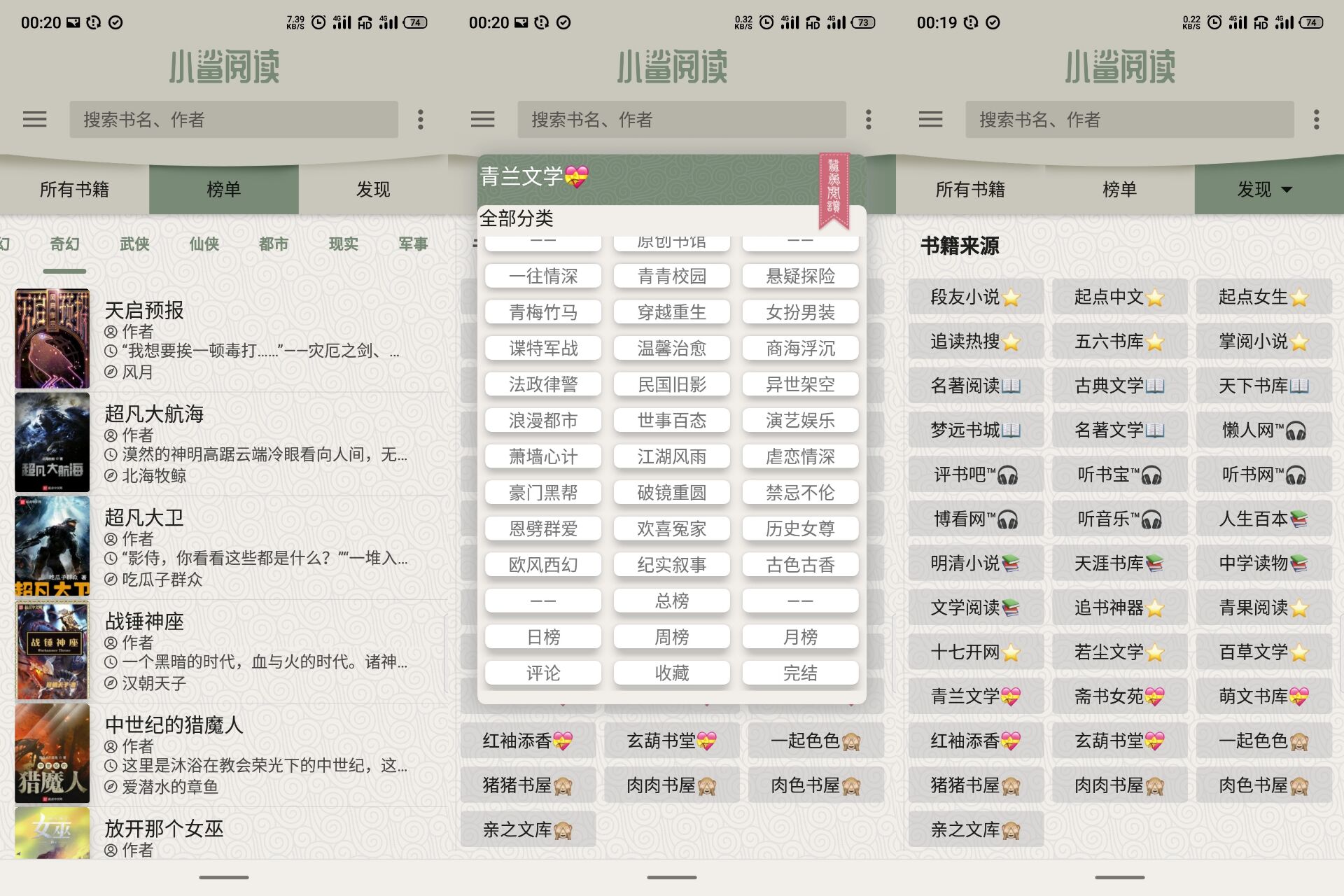
Task: Open 懒人网 audio source
Action: (x=1263, y=430)
